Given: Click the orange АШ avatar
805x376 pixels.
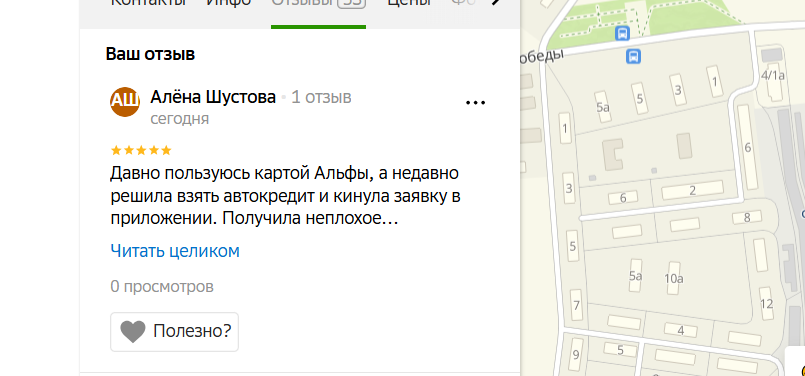Looking at the screenshot, I should coord(125,102).
